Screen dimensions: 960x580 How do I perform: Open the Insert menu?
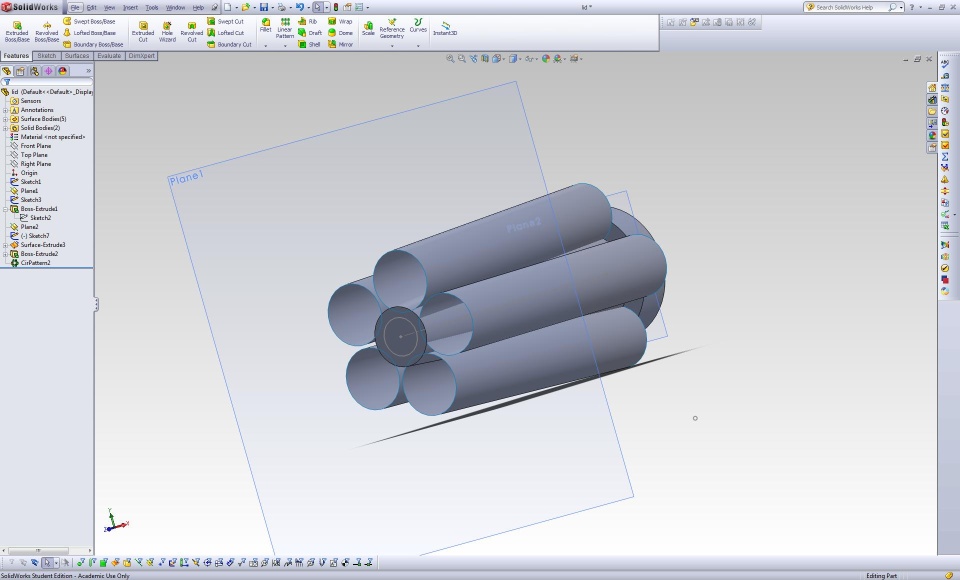[x=130, y=7]
